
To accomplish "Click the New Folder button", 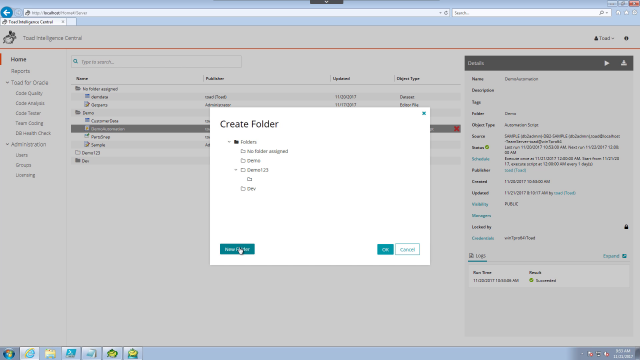I will tap(237, 249).
